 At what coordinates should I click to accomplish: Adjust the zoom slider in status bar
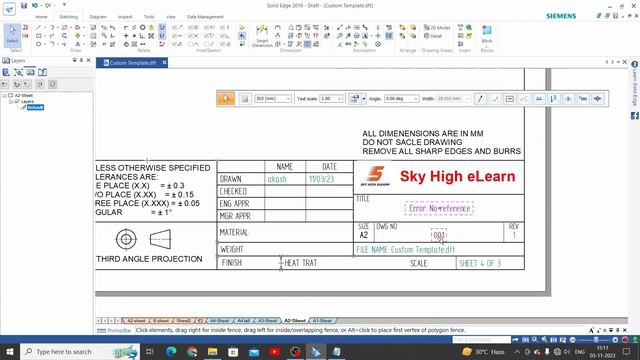pos(596,340)
